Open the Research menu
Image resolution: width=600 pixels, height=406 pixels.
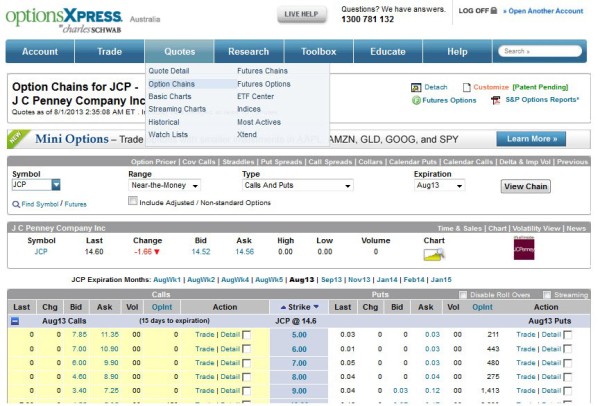pyautogui.click(x=249, y=51)
